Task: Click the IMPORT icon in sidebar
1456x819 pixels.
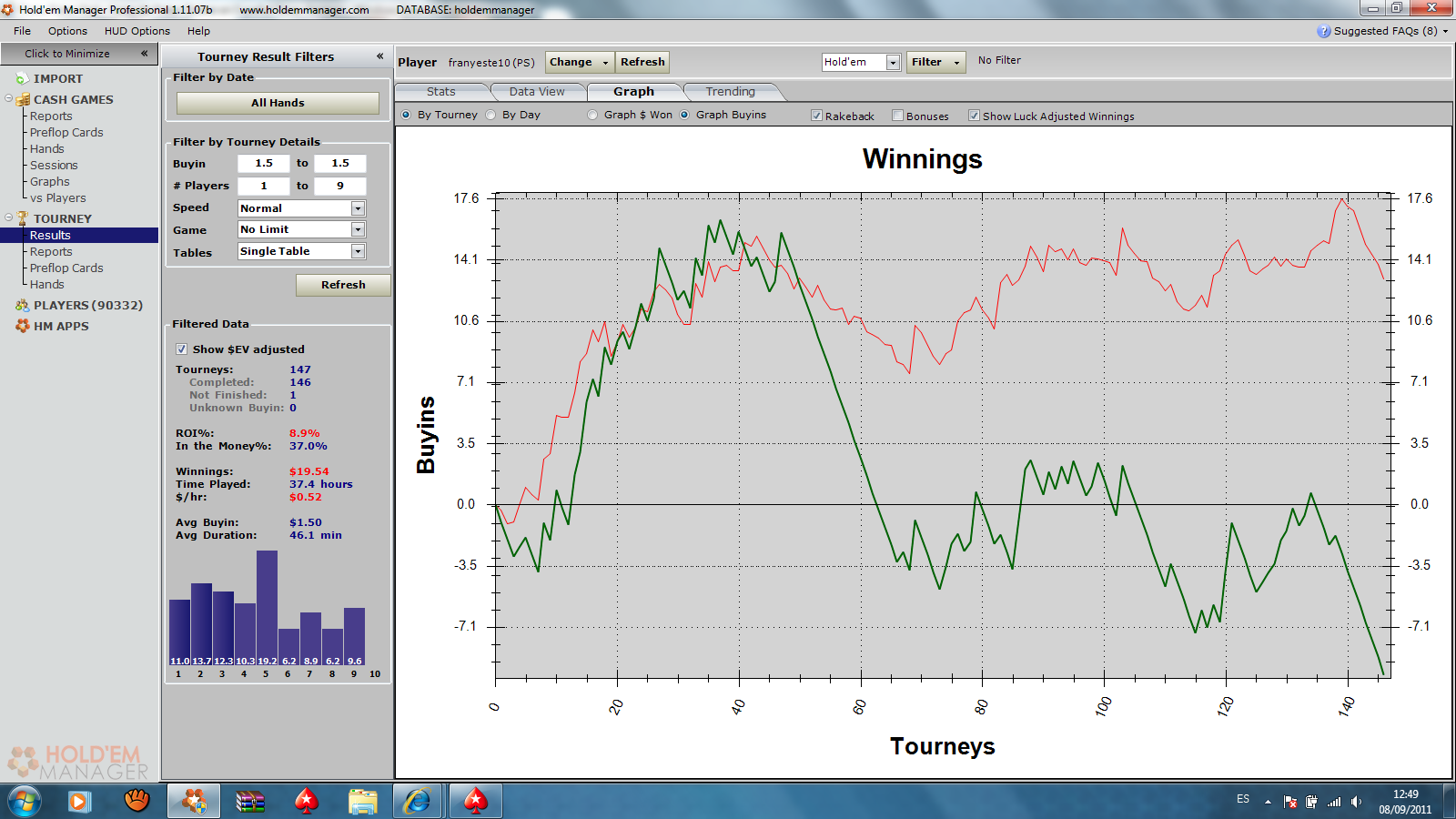Action: tap(22, 79)
